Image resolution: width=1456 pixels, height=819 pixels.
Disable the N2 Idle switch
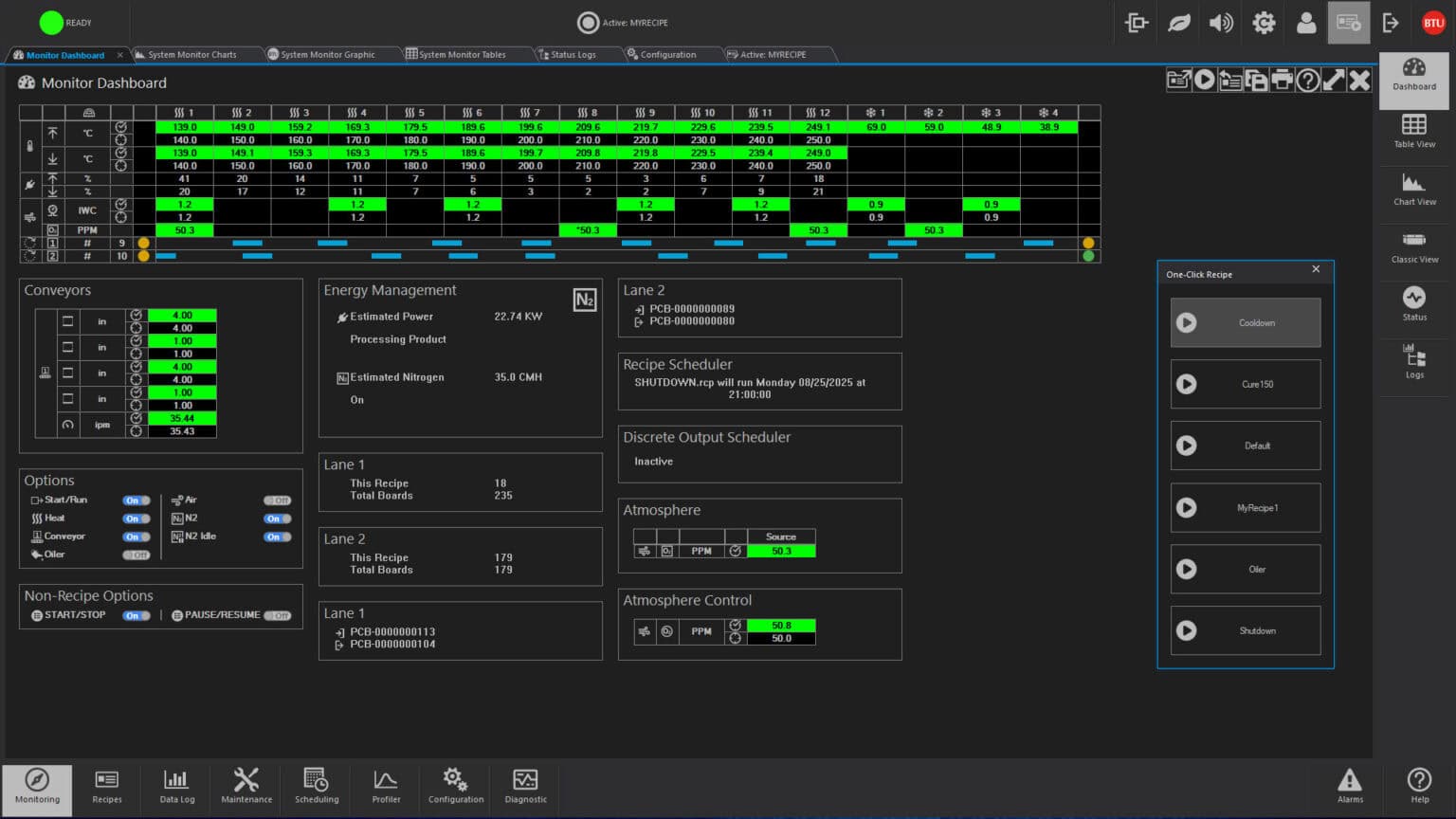tap(277, 537)
